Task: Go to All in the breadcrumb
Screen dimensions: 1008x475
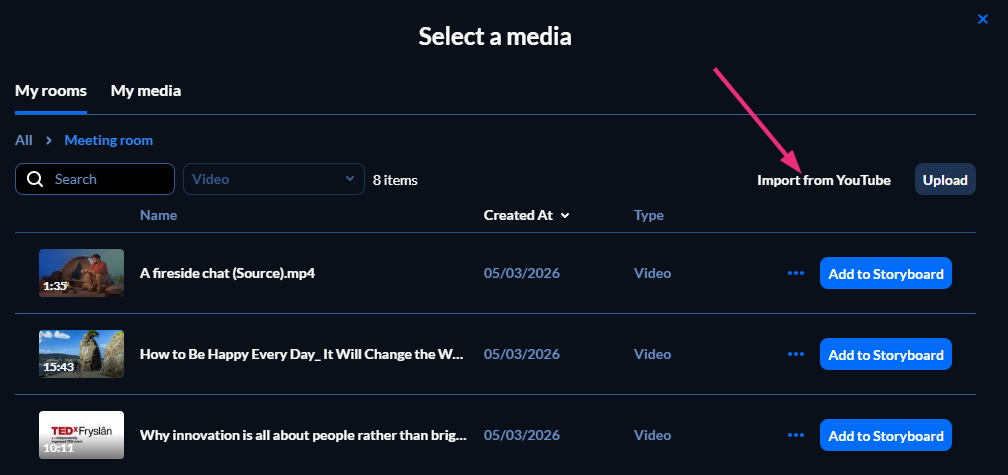Action: (x=24, y=141)
